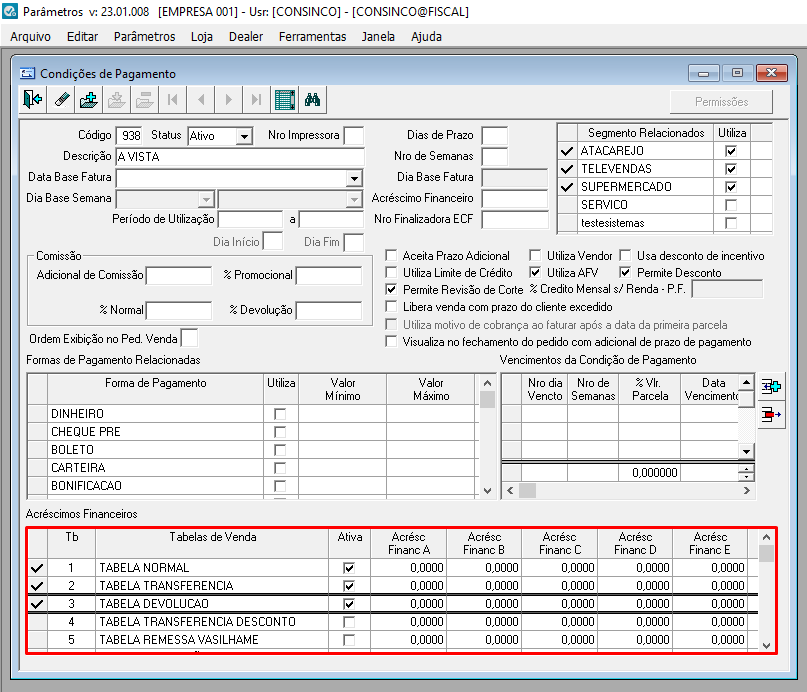
Task: Click the Acréscimo Financeiro input field
Action: pos(515,199)
